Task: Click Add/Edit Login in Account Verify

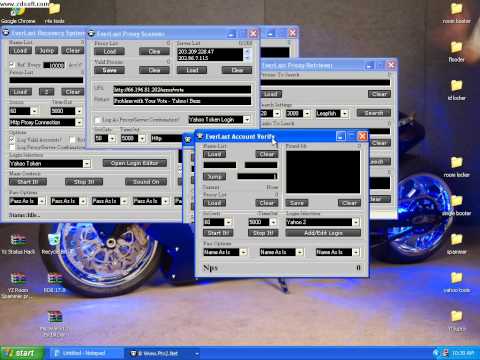Action: pyautogui.click(x=323, y=233)
